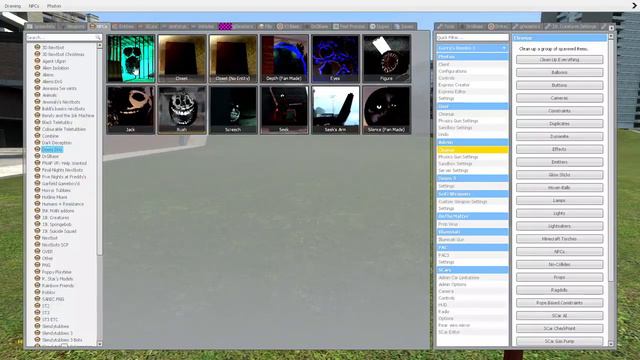The image size is (640, 360).
Task: Click the Constraints cleanup button
Action: 559,111
